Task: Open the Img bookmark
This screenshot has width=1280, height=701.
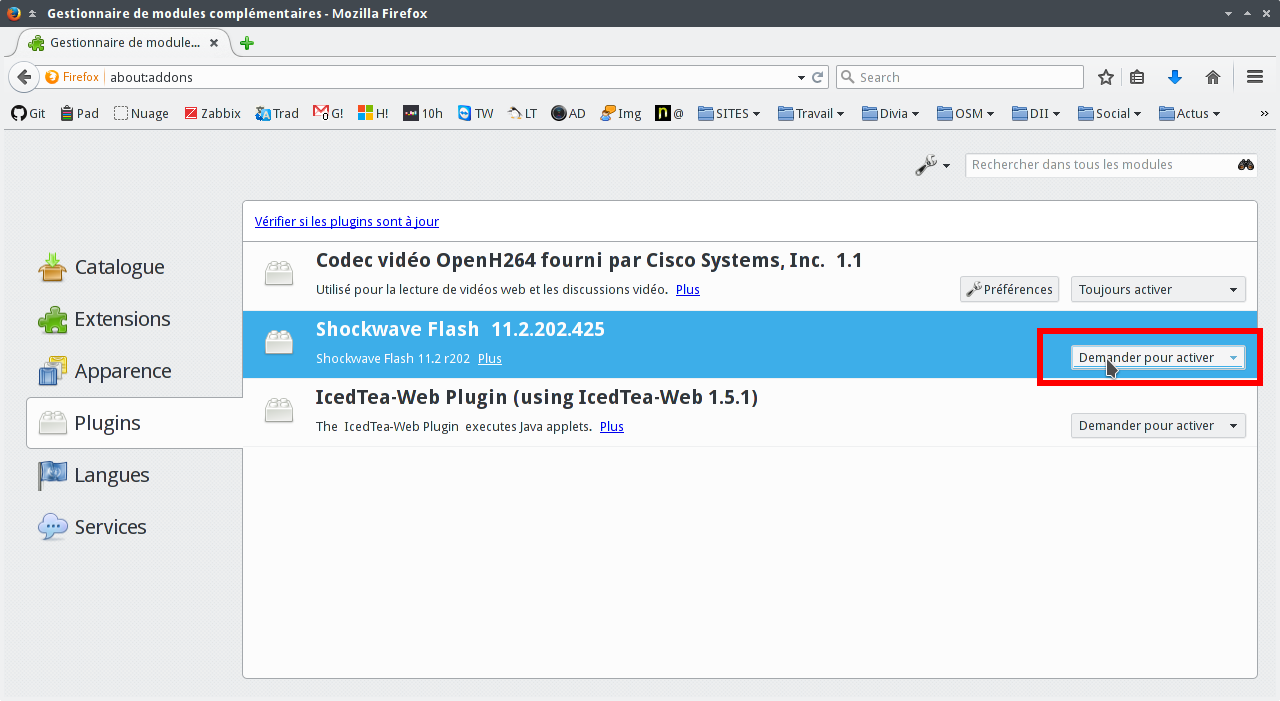Action: point(621,113)
